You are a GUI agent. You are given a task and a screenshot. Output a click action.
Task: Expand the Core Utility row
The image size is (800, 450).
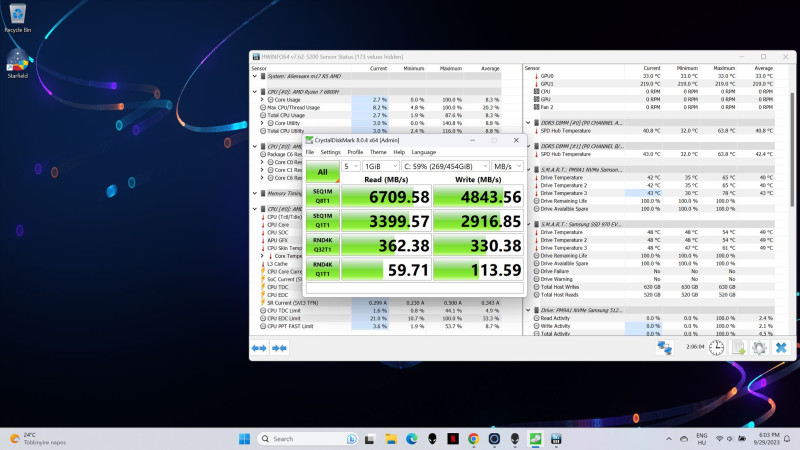262,123
